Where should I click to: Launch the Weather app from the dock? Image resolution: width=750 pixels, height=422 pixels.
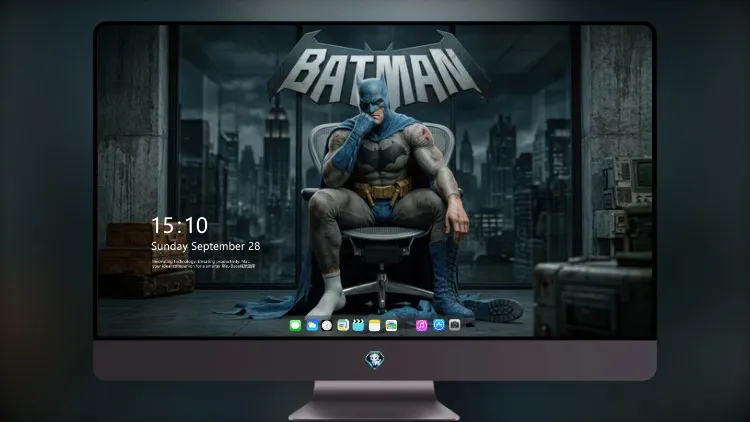pos(311,325)
